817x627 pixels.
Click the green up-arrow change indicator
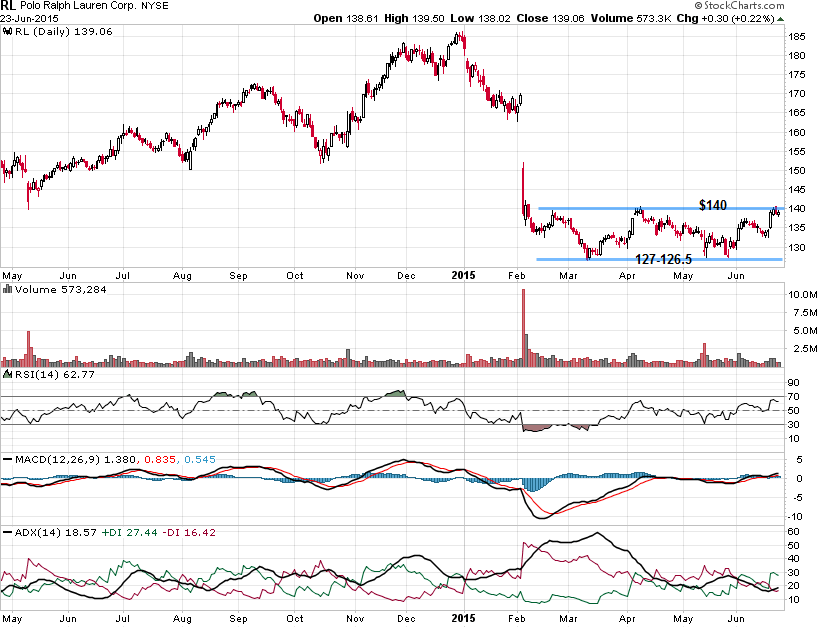[780, 19]
